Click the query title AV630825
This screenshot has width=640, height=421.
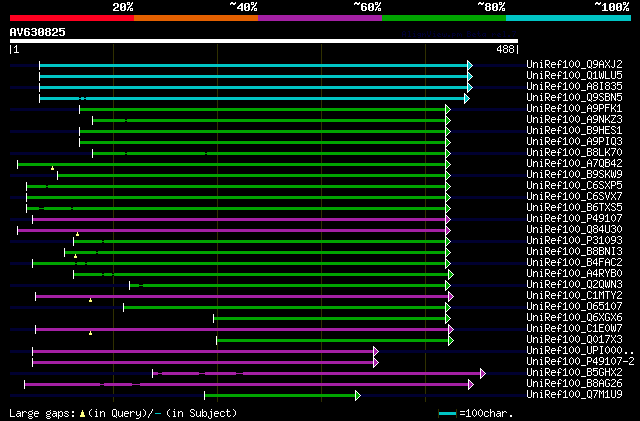coord(38,32)
